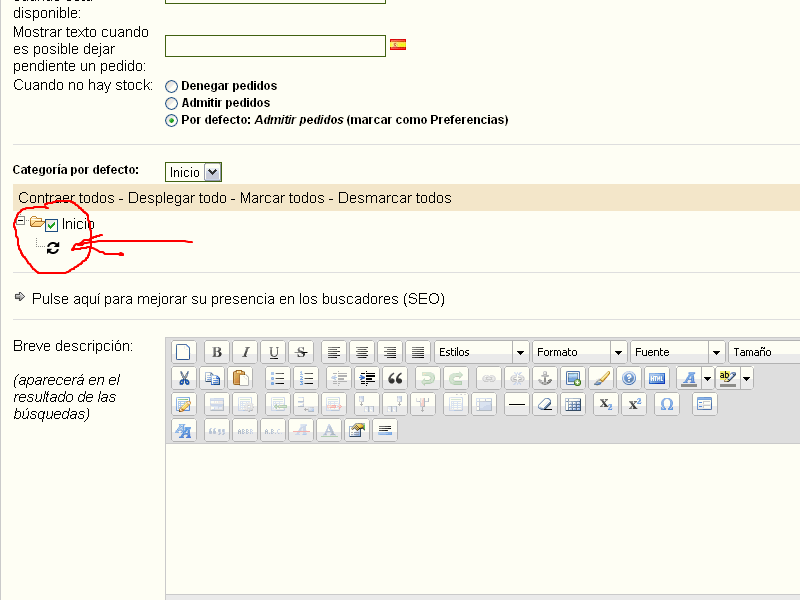Open the Categoría por defecto dropdown
The height and width of the screenshot is (600, 800).
193,172
